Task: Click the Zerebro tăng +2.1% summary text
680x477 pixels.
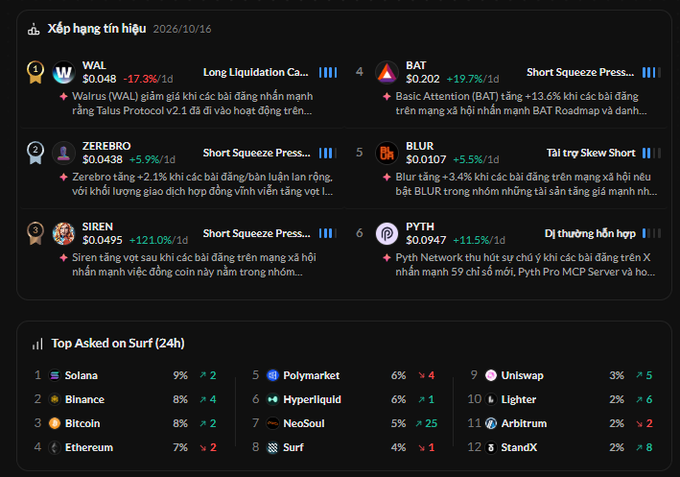Action: 202,184
